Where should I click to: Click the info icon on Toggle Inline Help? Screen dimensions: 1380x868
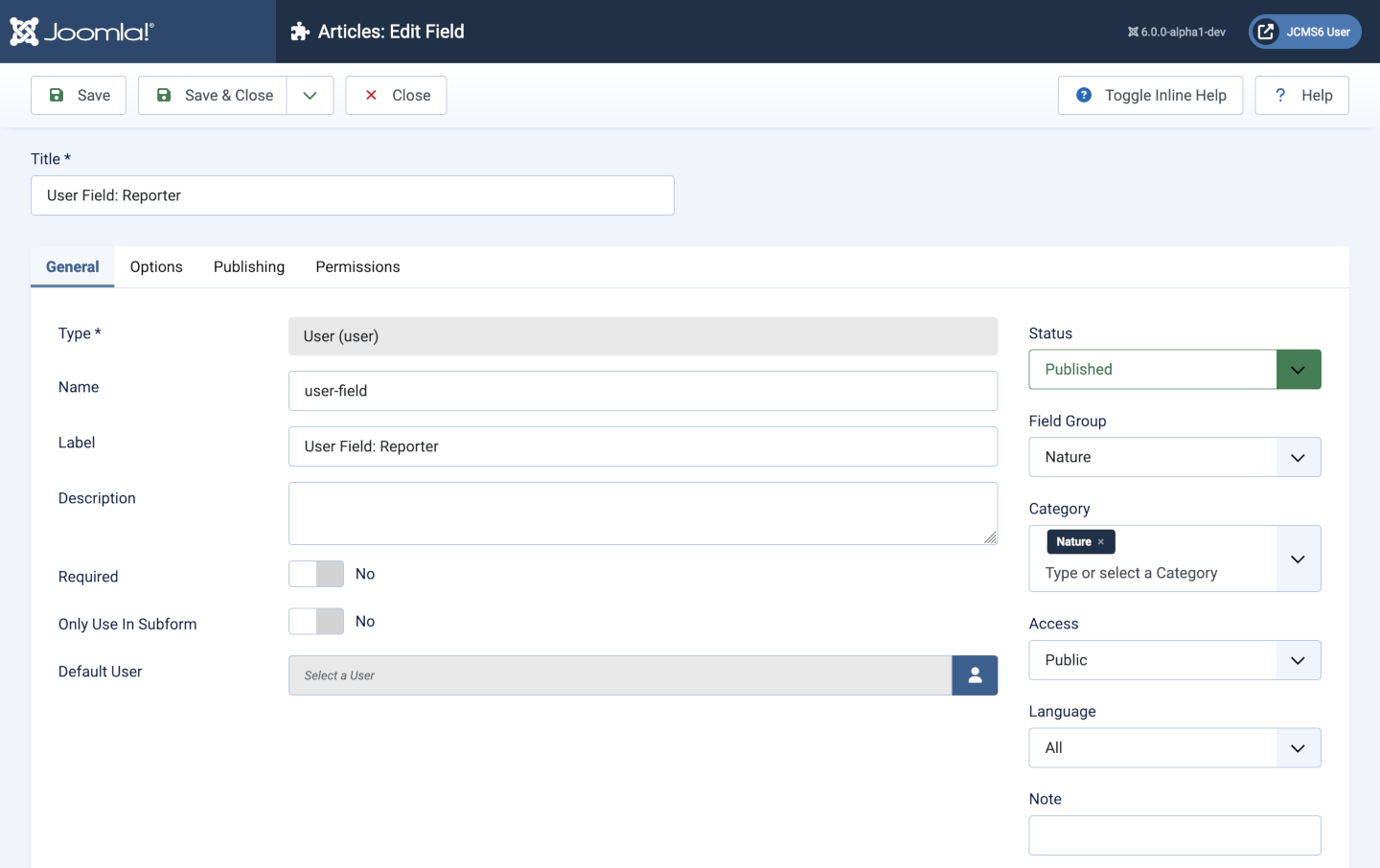coord(1083,95)
